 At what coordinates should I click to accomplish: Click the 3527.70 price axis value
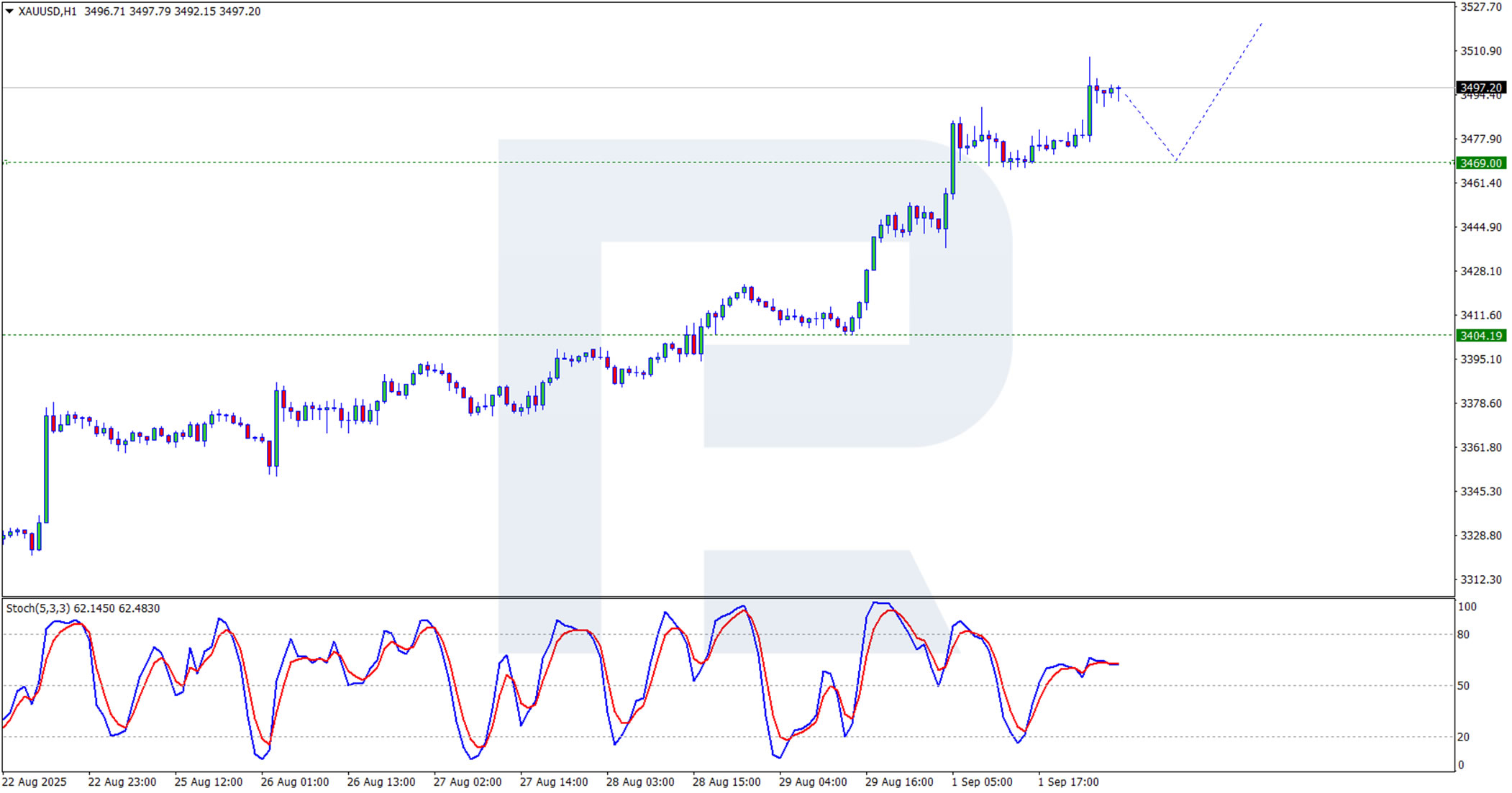pyautogui.click(x=1480, y=7)
